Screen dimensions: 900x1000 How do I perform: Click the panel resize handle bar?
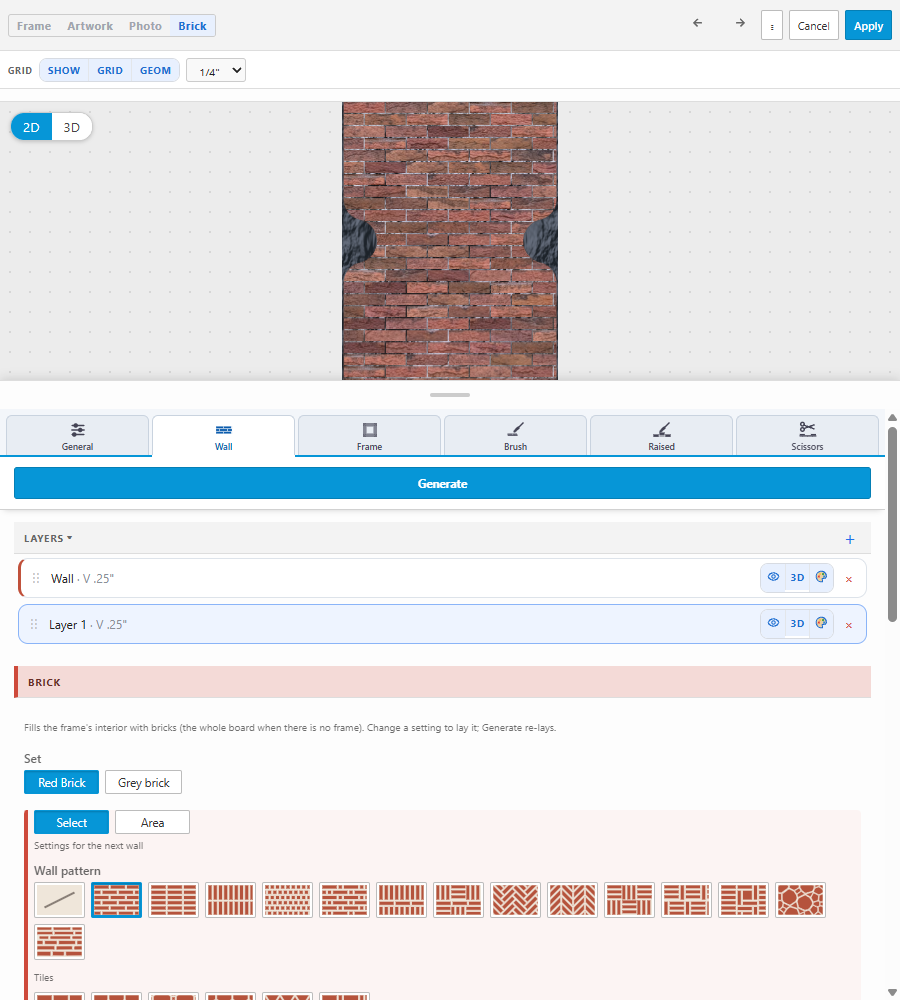(x=450, y=395)
